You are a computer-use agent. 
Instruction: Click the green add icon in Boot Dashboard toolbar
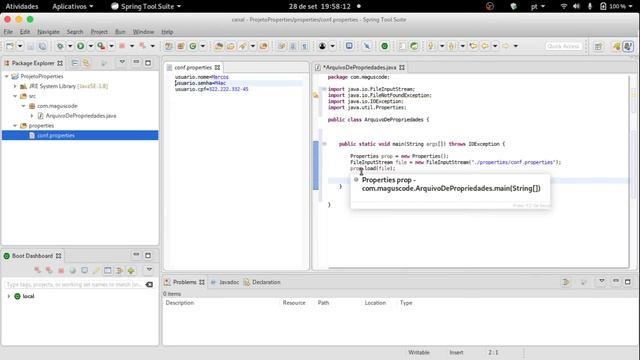[x=131, y=270]
